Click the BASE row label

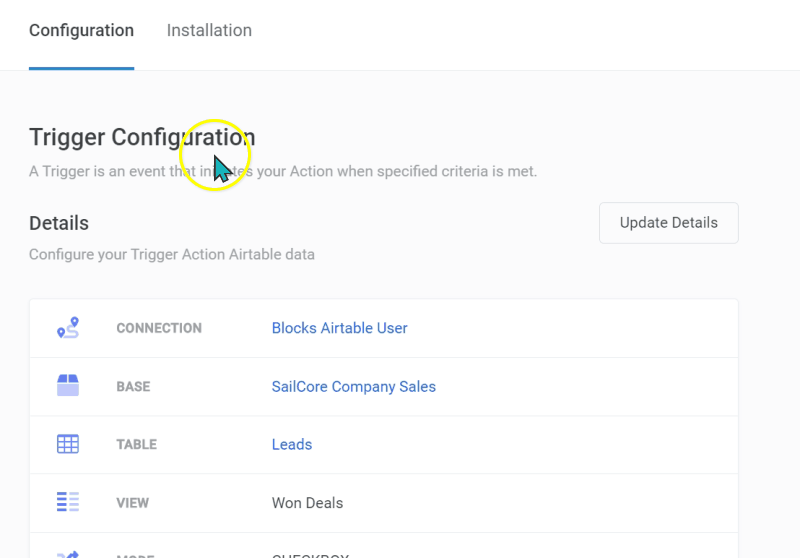tap(133, 386)
